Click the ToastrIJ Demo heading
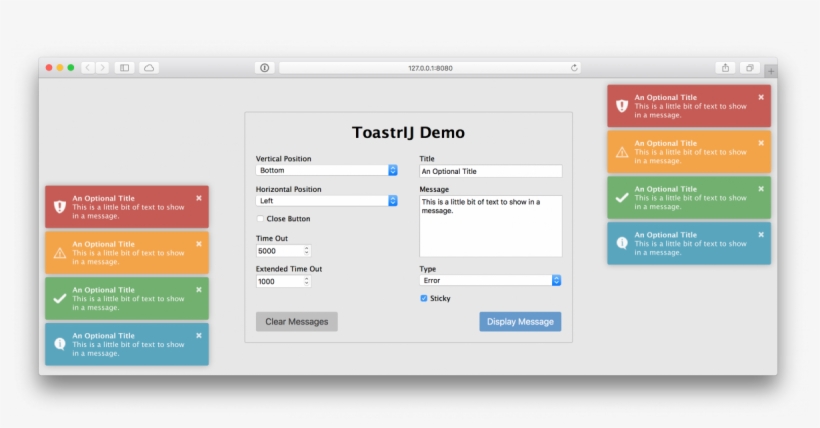Screen dimensions: 820x428 (x=408, y=132)
